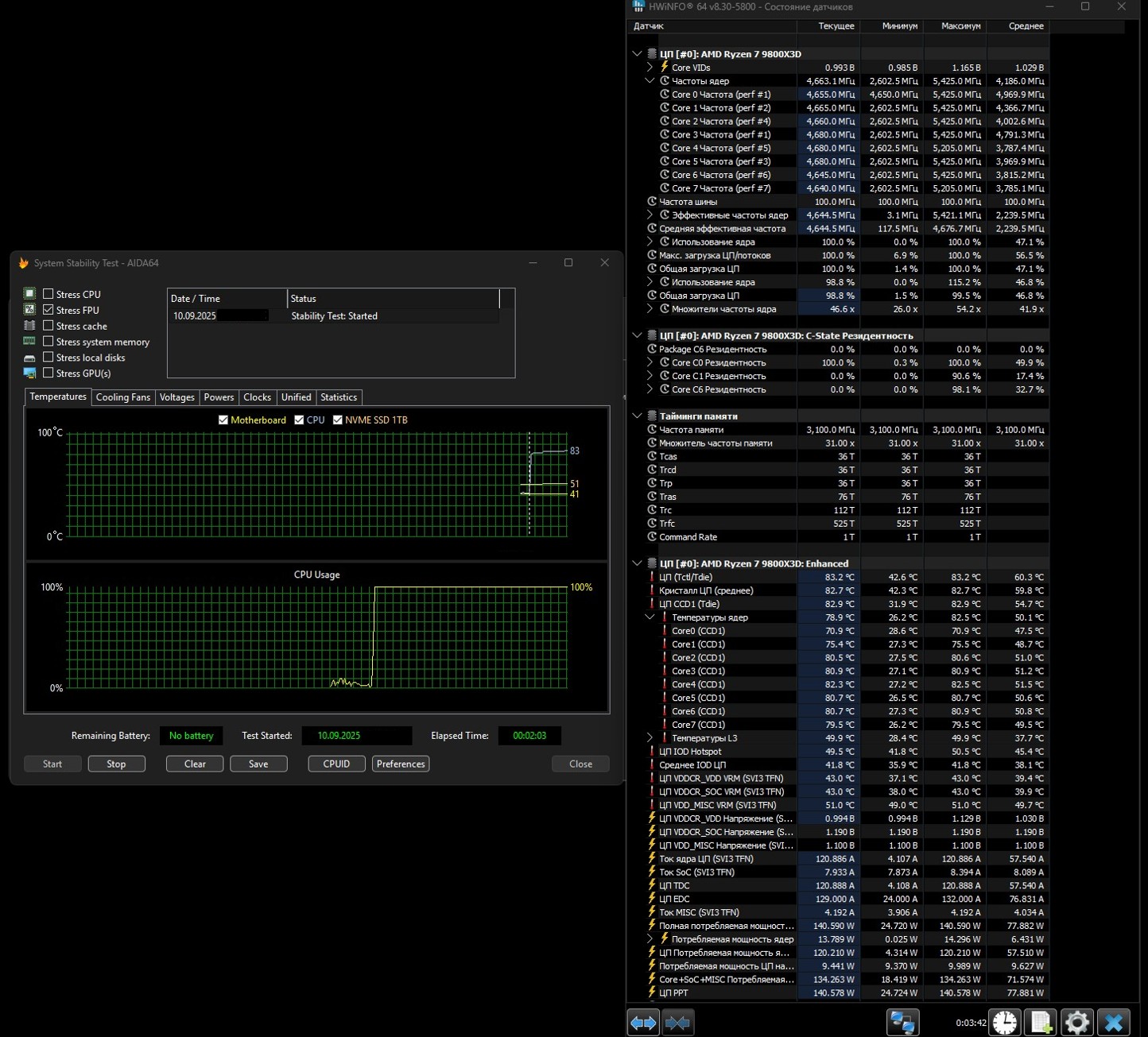Click the Stress FPU icon
This screenshot has height=1037, width=1148.
pos(29,310)
